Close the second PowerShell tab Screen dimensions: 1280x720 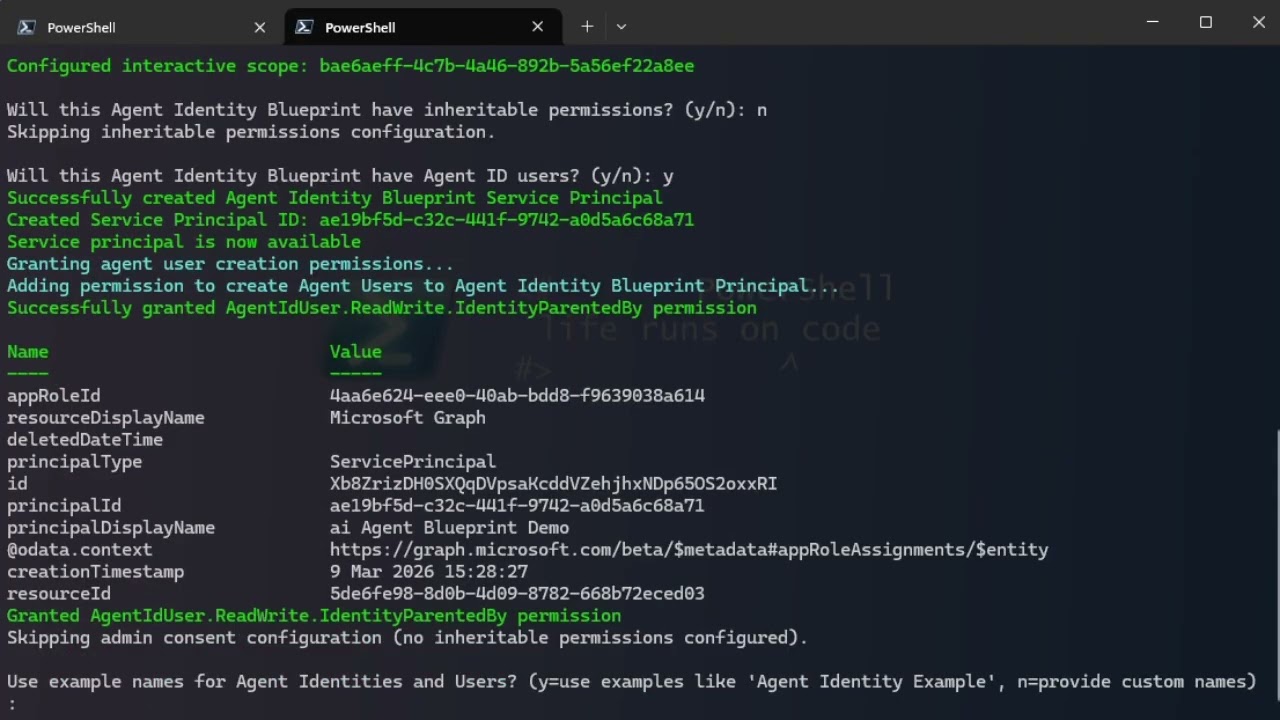click(538, 27)
